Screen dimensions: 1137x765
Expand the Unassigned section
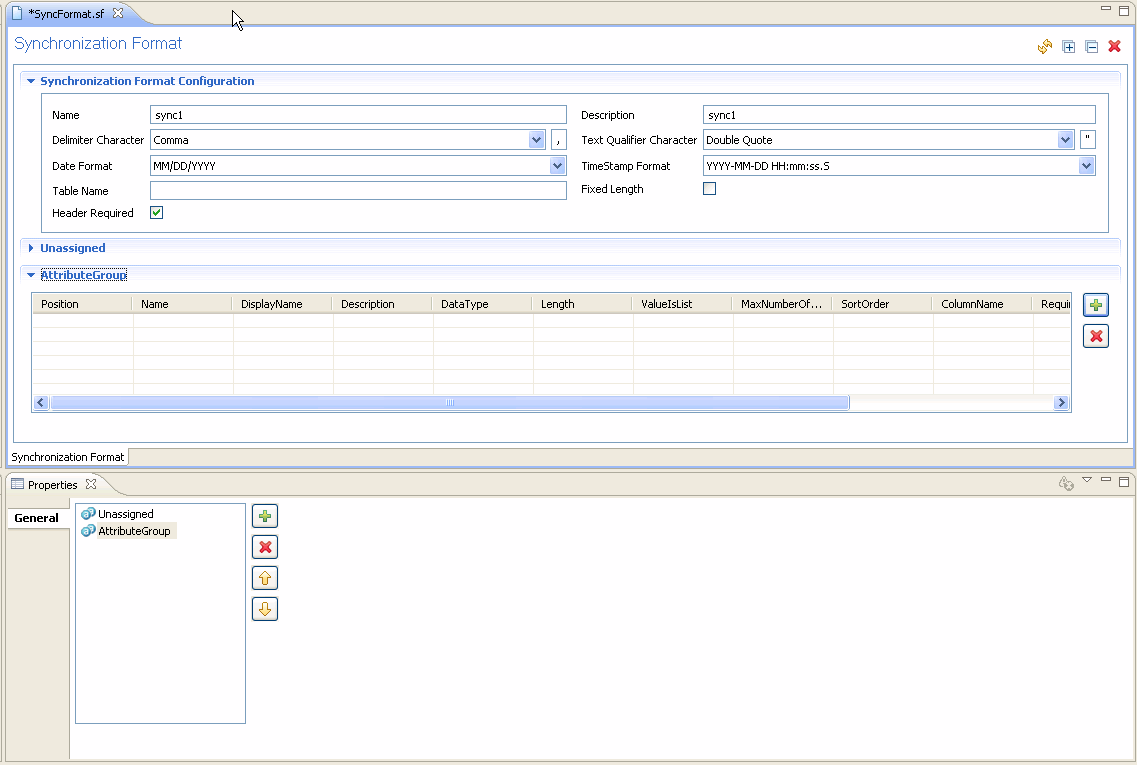pos(31,248)
